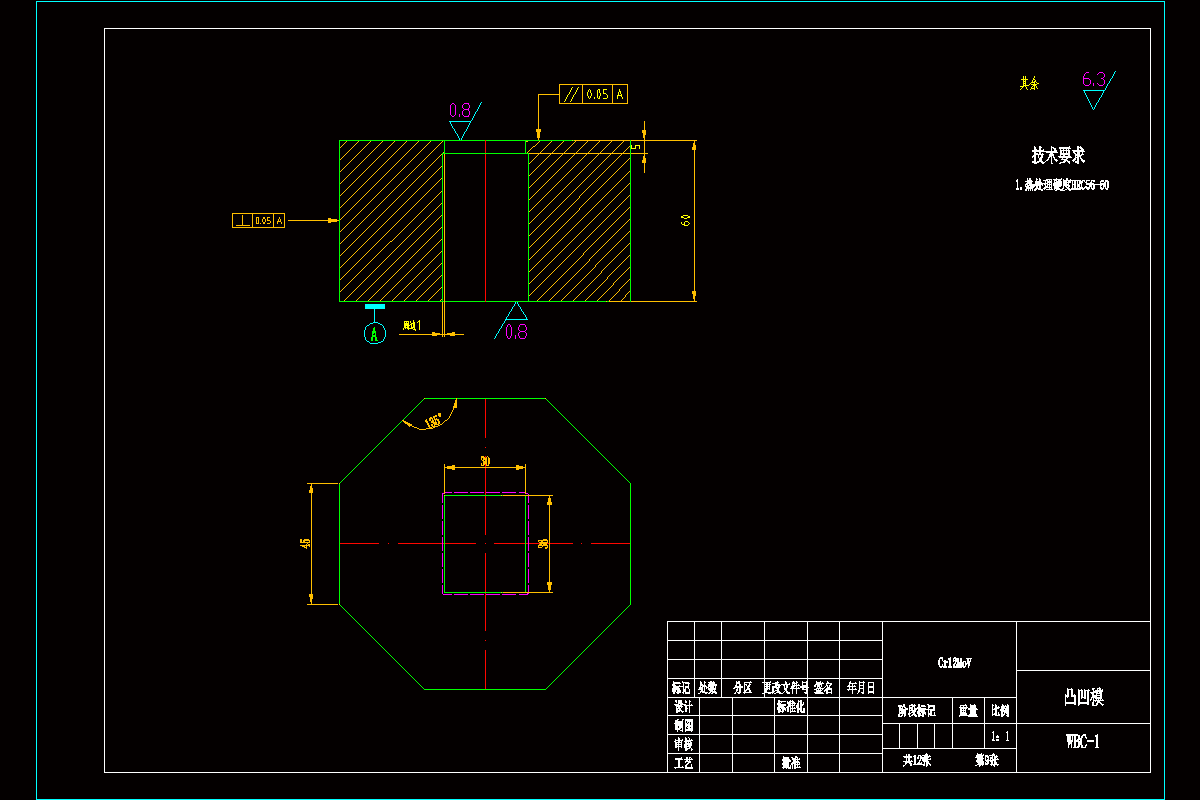The width and height of the screenshot is (1200, 800).
Task: Click the "技术要求" heading
Action: [x=1058, y=155]
